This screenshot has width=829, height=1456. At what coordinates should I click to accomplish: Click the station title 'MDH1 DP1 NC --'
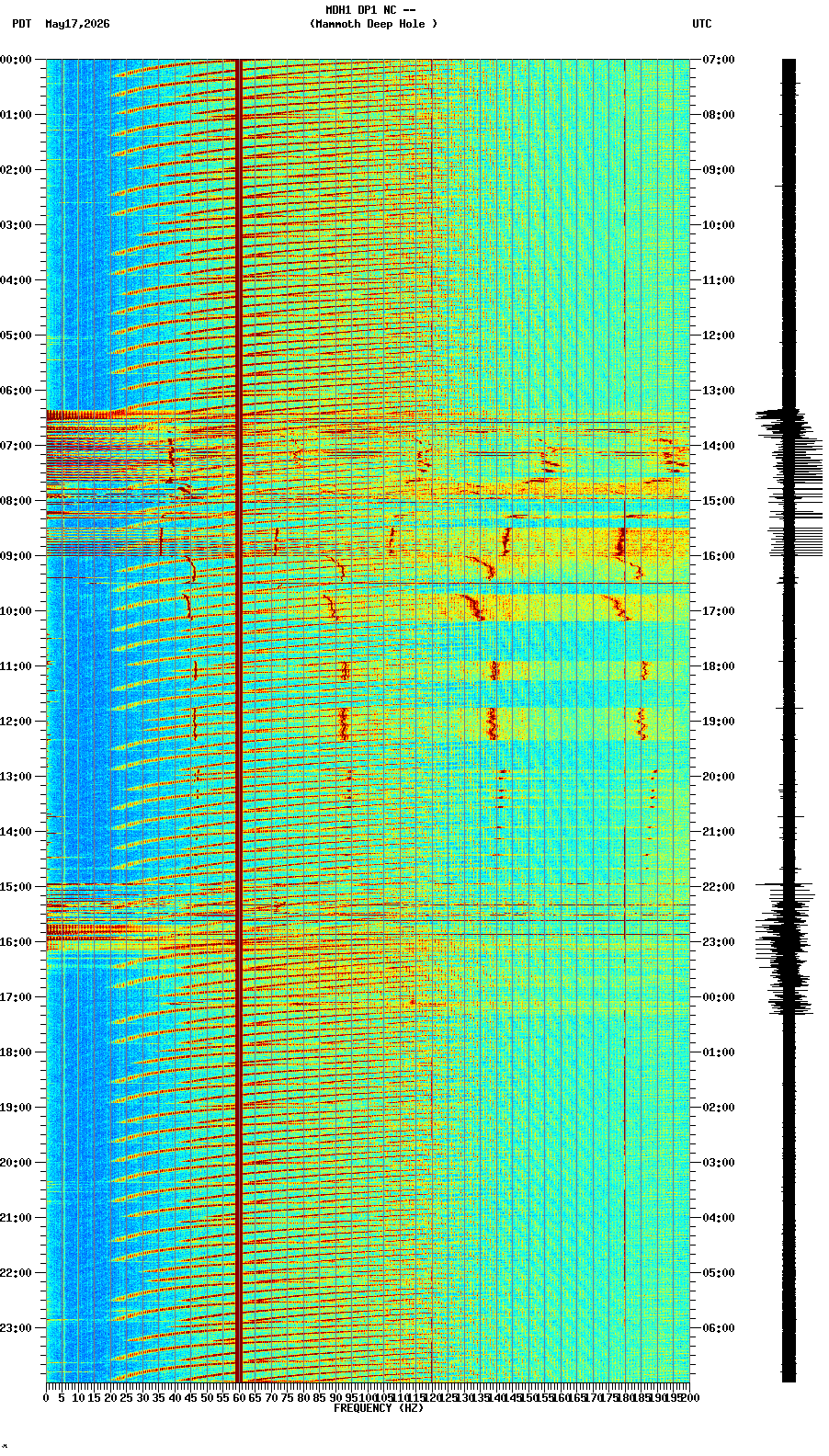click(x=370, y=10)
